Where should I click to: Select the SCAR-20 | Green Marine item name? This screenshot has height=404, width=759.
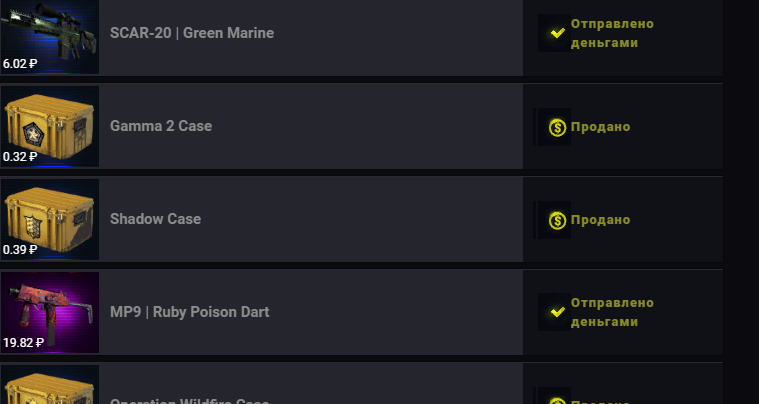coord(192,33)
